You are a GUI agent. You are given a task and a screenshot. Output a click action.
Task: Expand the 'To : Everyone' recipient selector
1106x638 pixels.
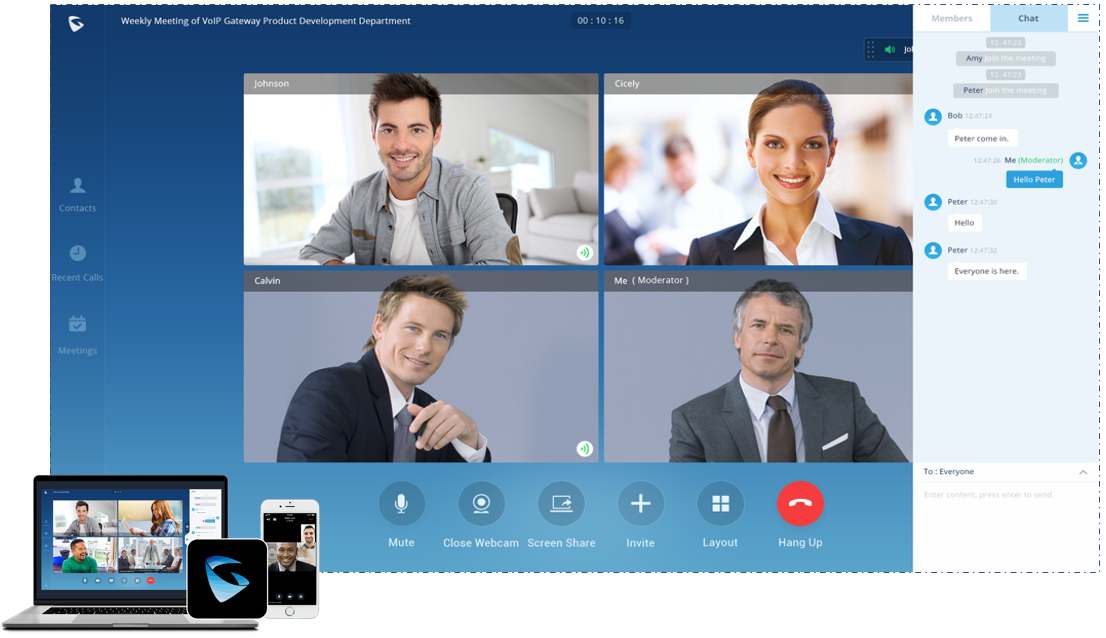(1082, 472)
